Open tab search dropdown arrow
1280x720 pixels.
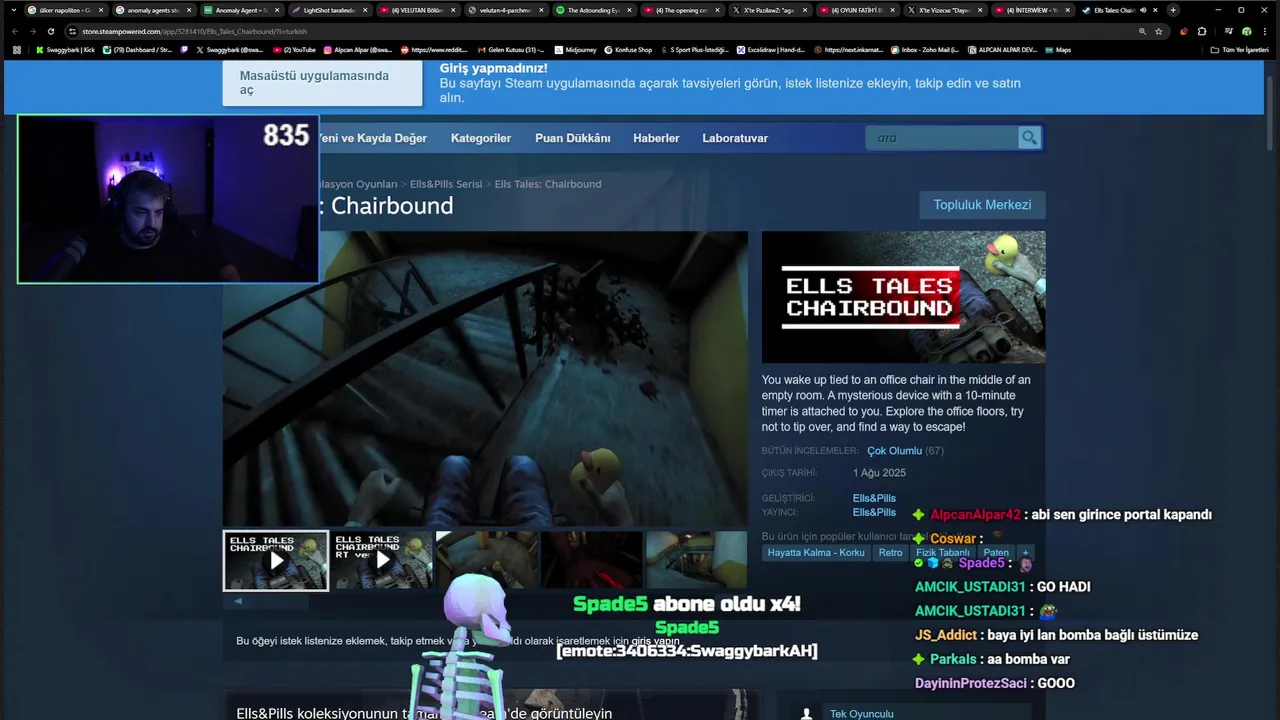[x=13, y=10]
